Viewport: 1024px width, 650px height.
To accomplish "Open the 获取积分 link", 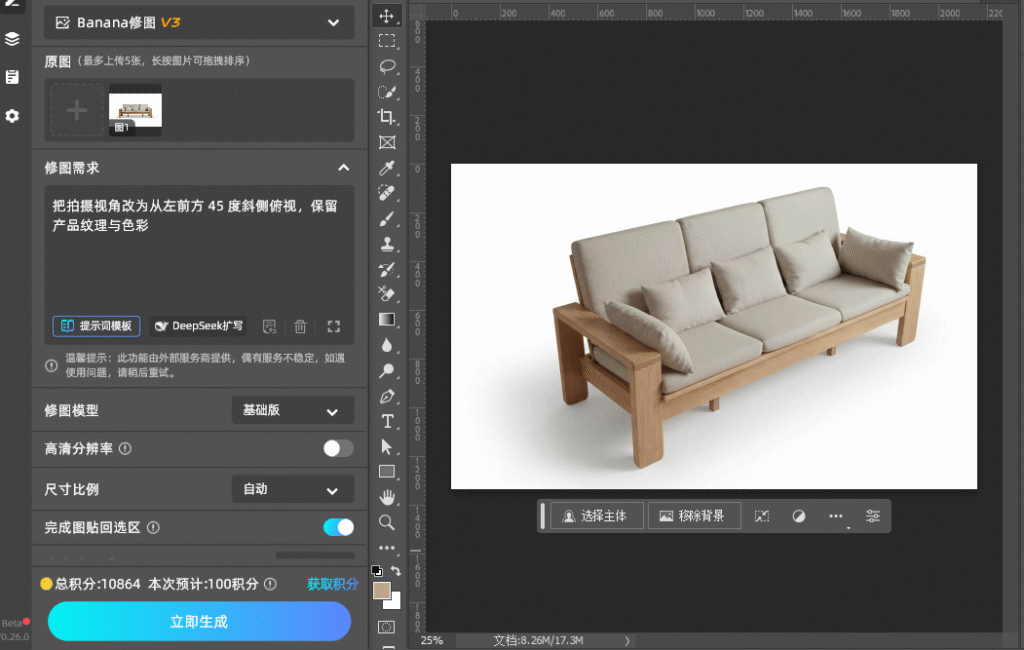I will 332,584.
